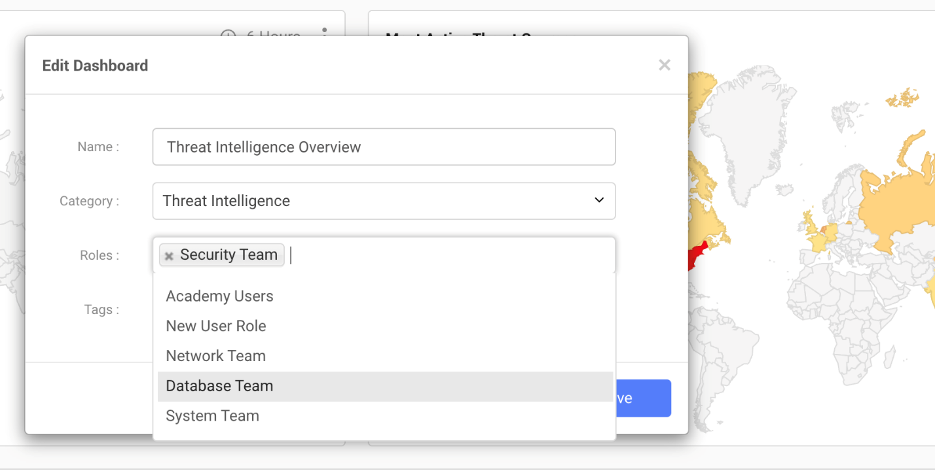936x474 pixels.
Task: Click the blue Save button
Action: click(x=643, y=398)
